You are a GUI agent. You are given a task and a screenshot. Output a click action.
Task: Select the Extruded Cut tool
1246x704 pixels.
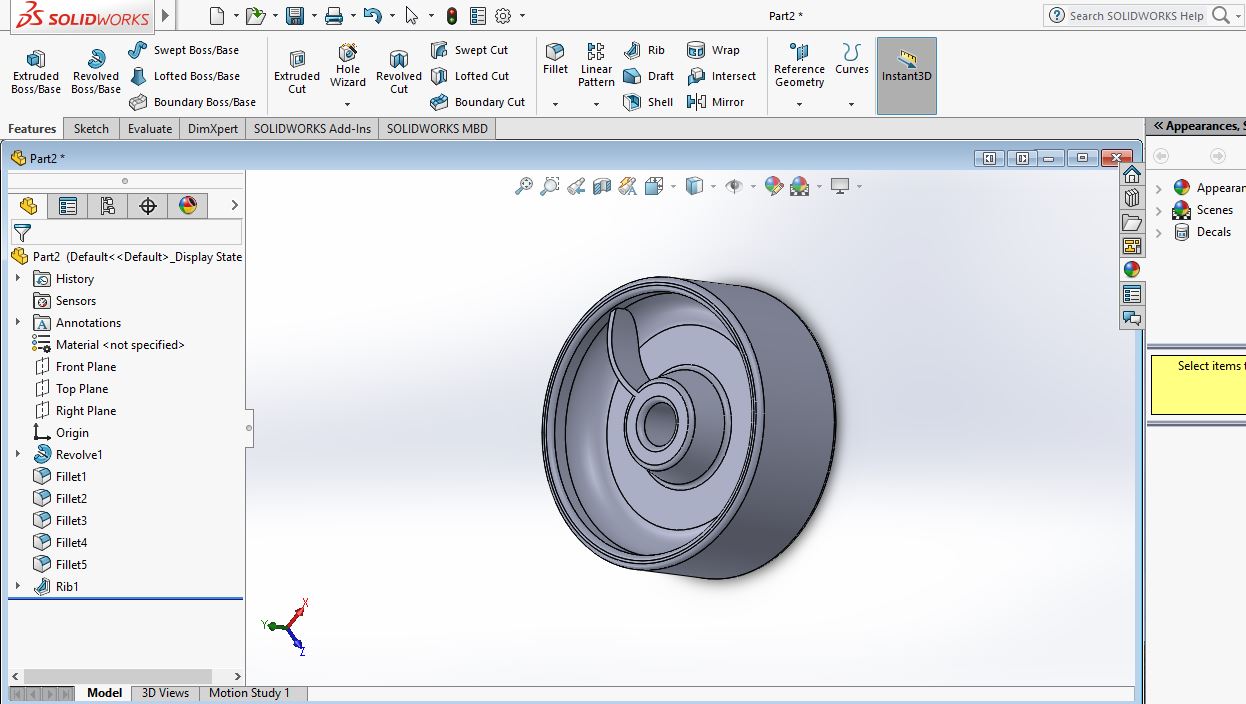point(297,72)
